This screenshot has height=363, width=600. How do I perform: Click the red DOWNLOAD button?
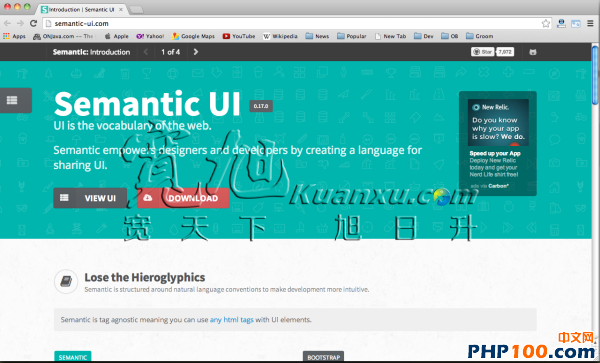pos(183,198)
